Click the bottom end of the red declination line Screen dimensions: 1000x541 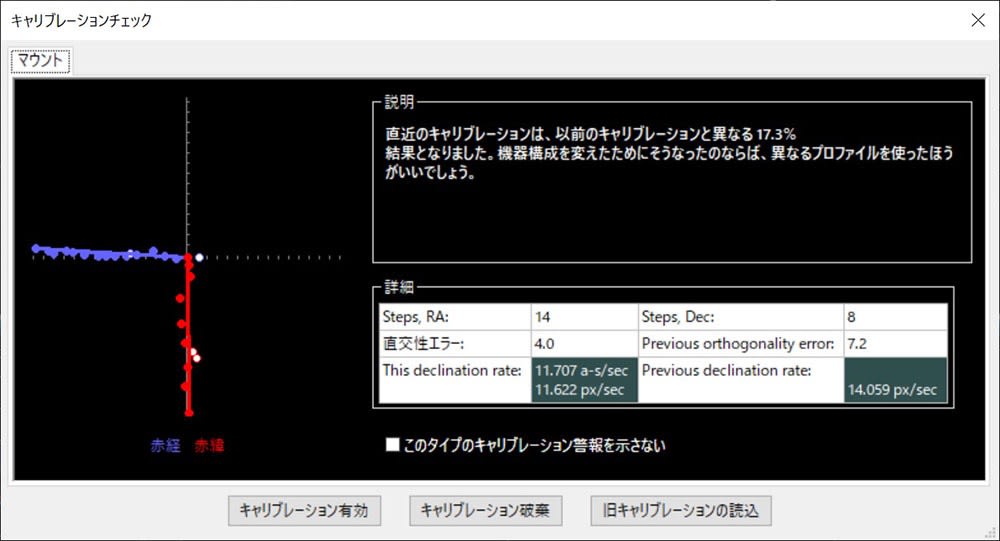tap(189, 413)
